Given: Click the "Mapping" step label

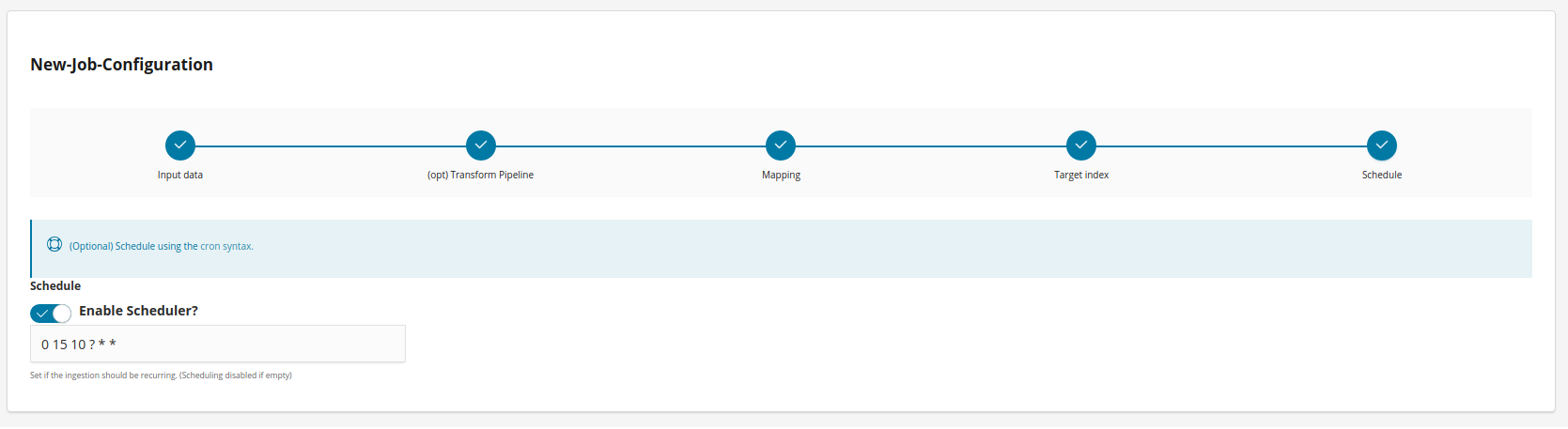Looking at the screenshot, I should pos(781,176).
